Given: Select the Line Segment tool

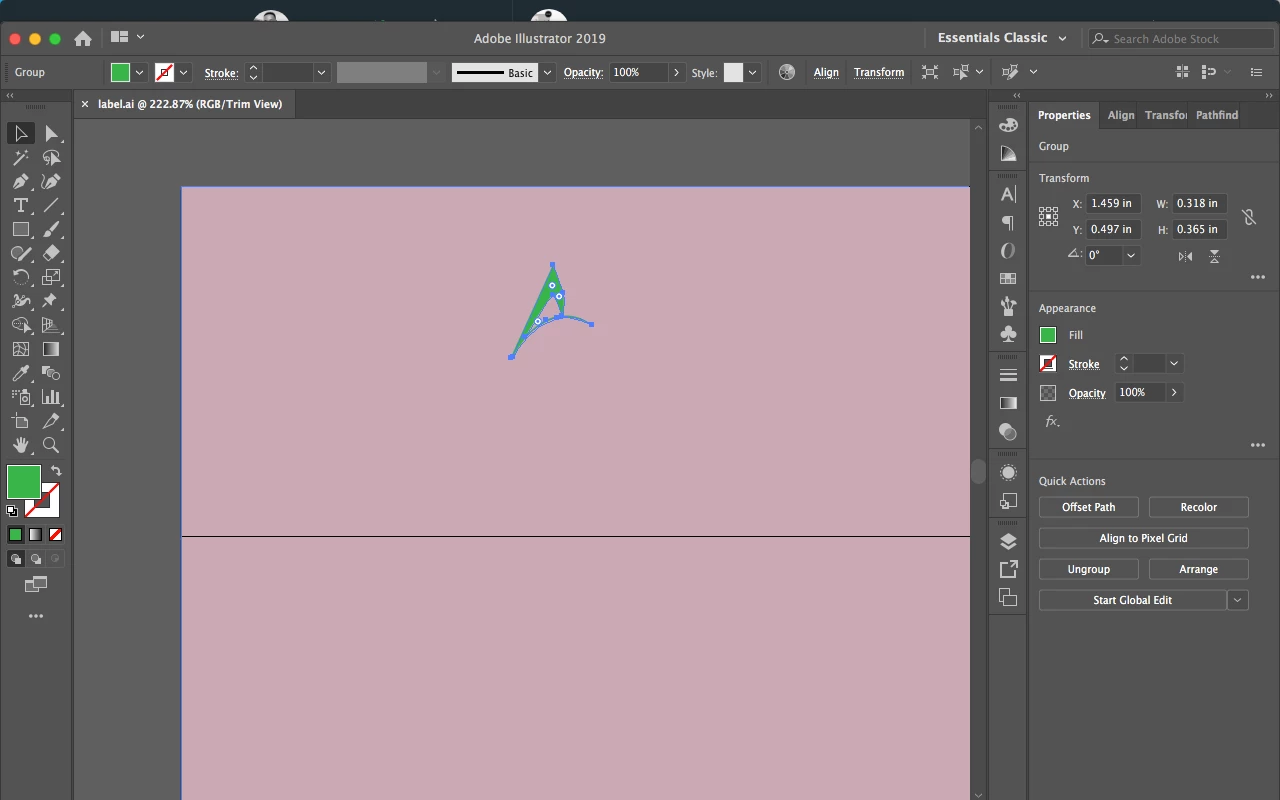Looking at the screenshot, I should [x=51, y=205].
